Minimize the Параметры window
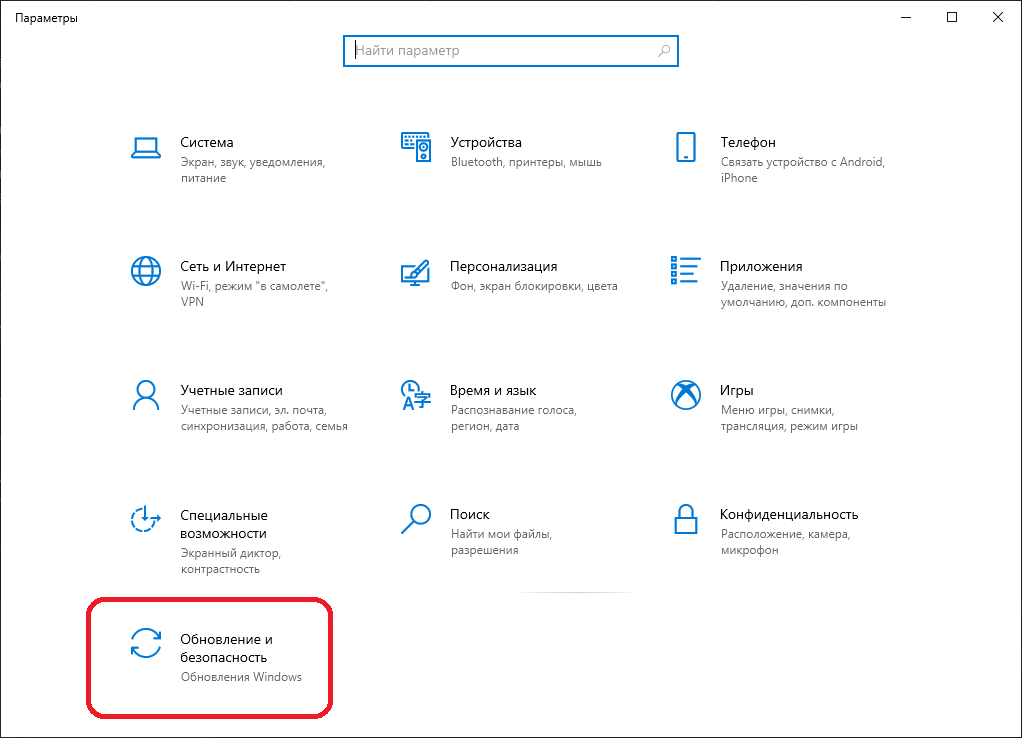Image resolution: width=1022 pixels, height=738 pixels. click(906, 17)
